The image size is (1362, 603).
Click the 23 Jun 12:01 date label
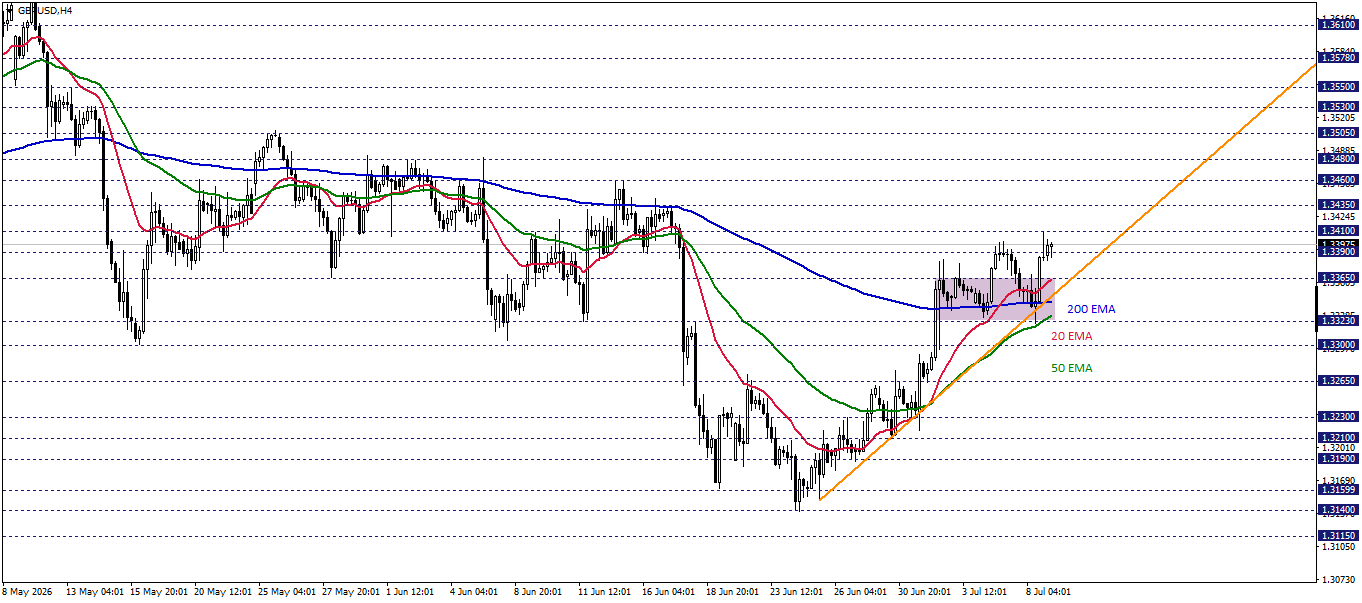(x=799, y=592)
